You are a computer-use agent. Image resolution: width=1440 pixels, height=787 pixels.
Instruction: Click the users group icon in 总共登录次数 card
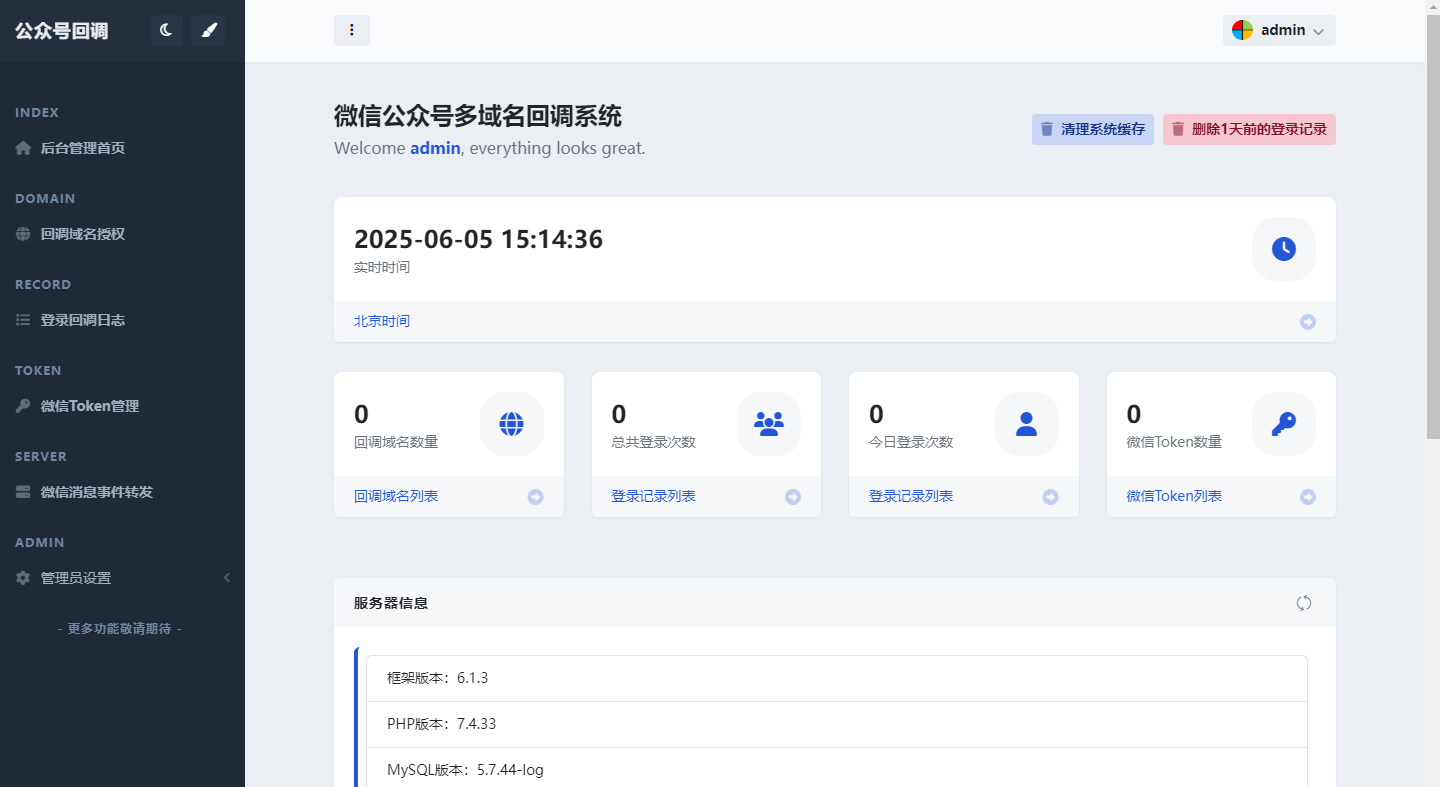(769, 424)
